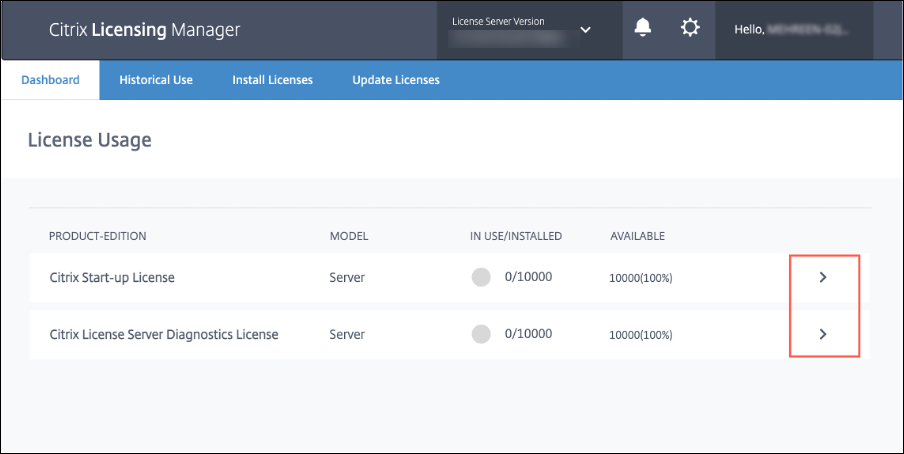
Task: Open the Historical Use tab
Action: click(x=156, y=80)
